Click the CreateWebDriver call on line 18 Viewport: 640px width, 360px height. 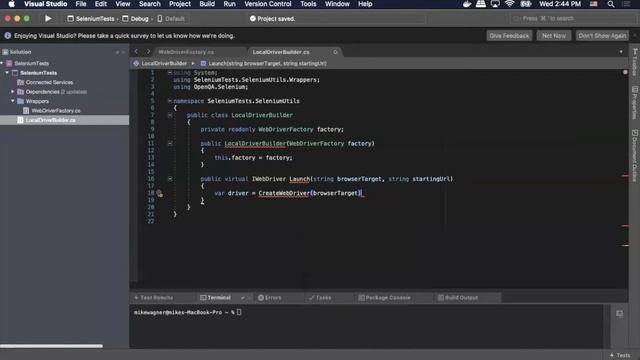pyautogui.click(x=284, y=193)
